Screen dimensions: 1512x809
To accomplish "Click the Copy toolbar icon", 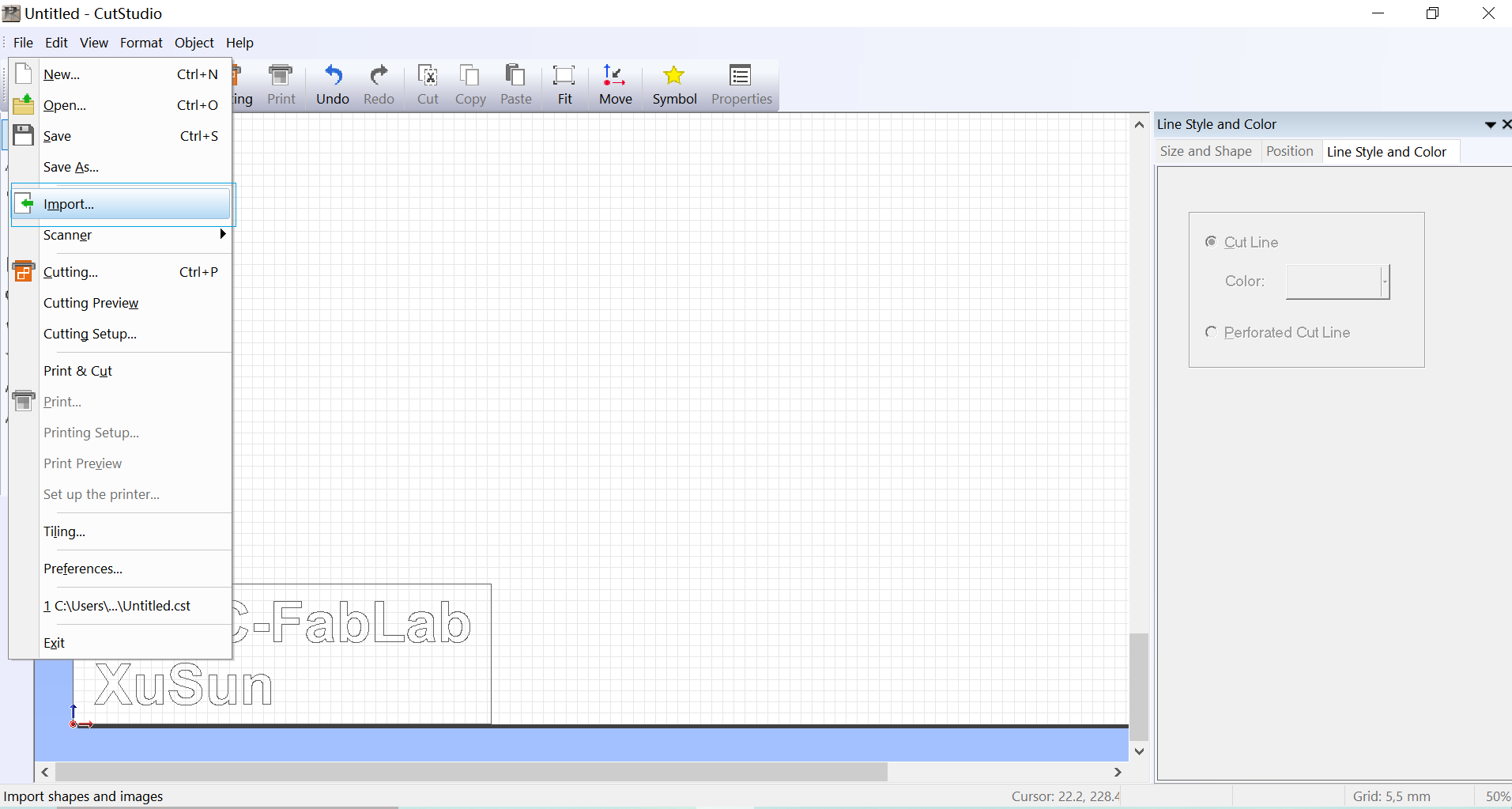I will (x=470, y=85).
